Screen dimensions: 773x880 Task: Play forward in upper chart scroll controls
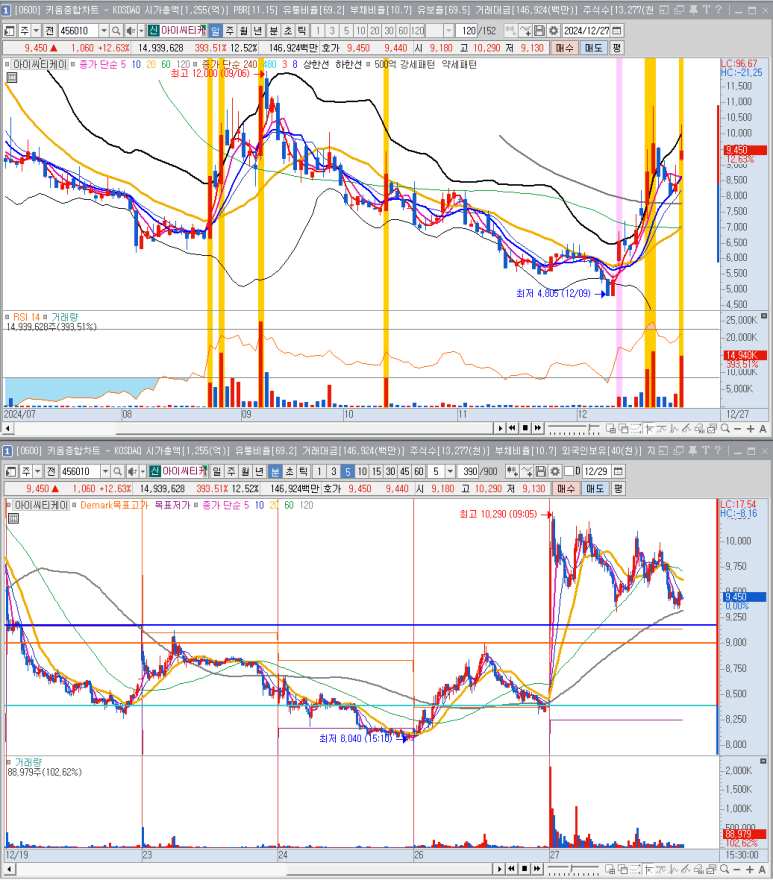500,428
